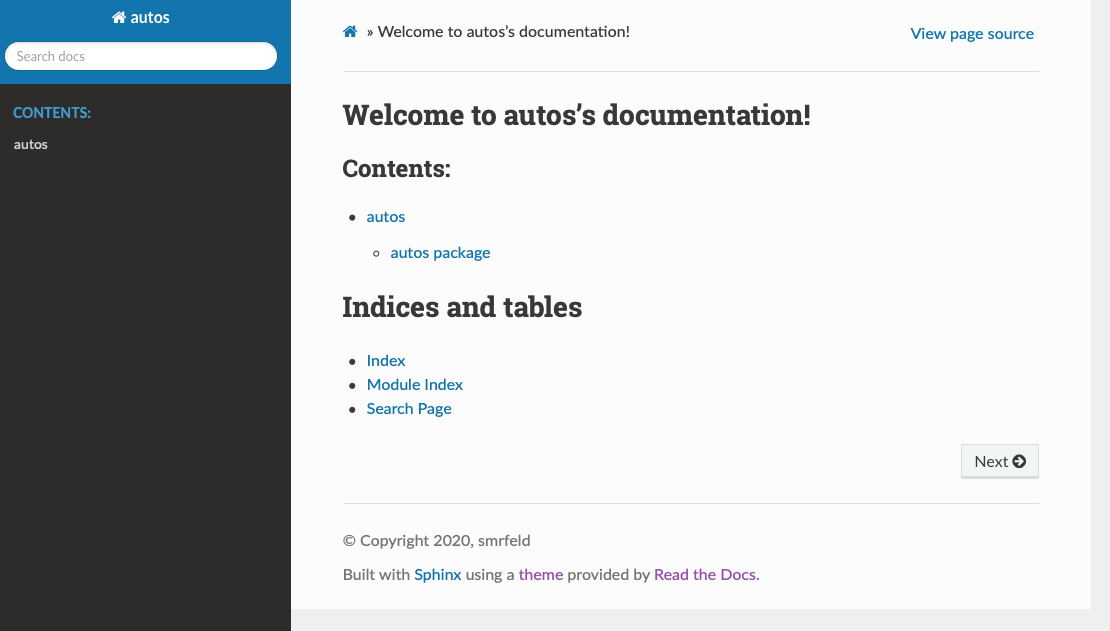Image resolution: width=1110 pixels, height=631 pixels.
Task: Click the Copyright 2020, smrfeld footer text
Action: 437,541
